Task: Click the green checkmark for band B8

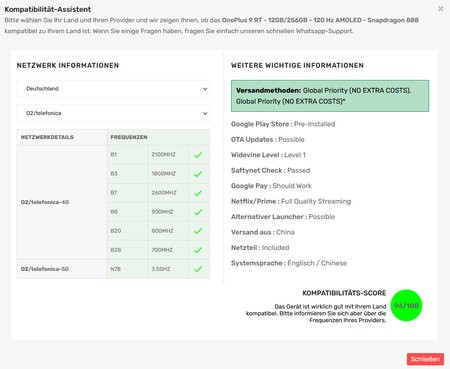Action: click(198, 212)
